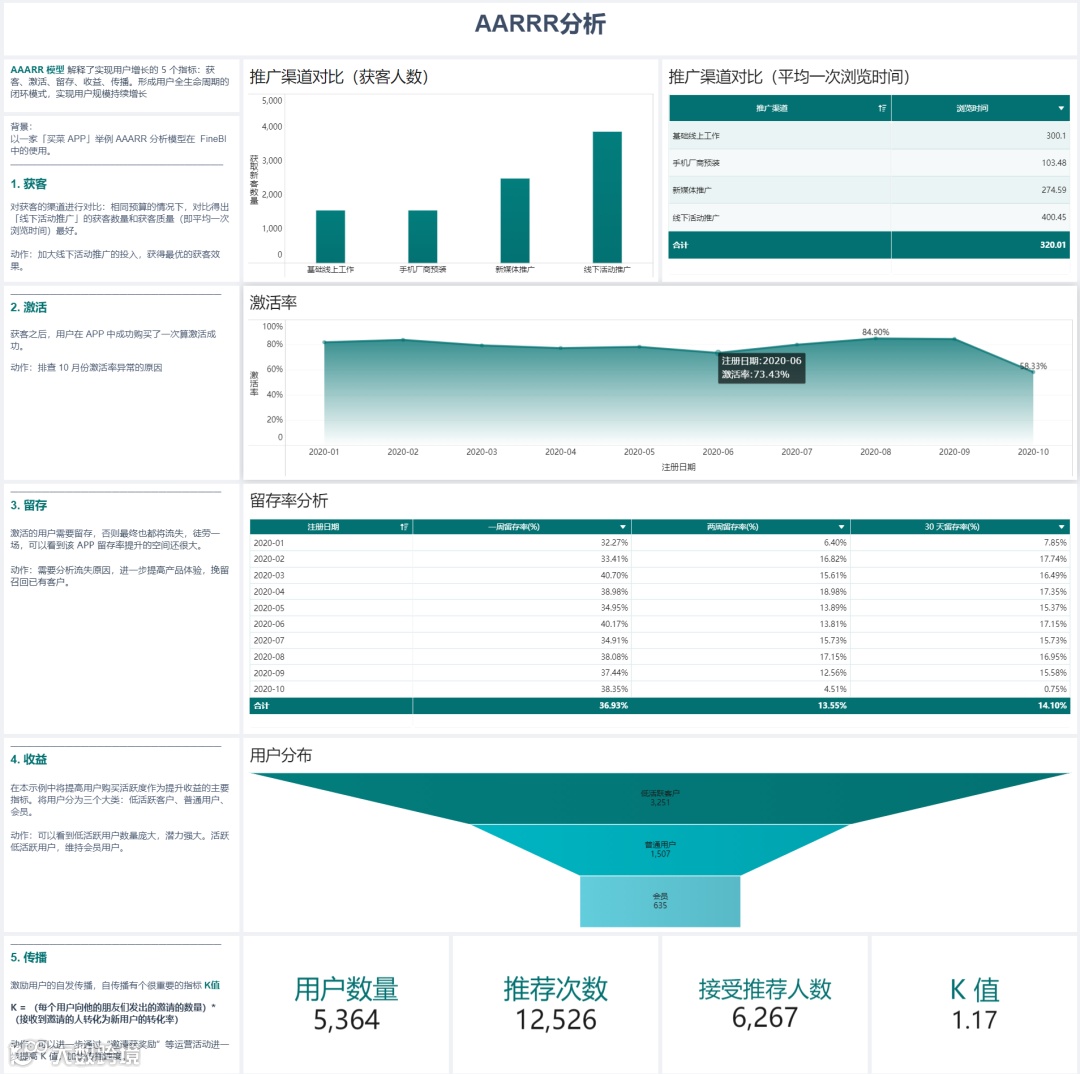This screenshot has height=1074, width=1080.
Task: Click the 3. 留存 section heading
Action: click(28, 505)
